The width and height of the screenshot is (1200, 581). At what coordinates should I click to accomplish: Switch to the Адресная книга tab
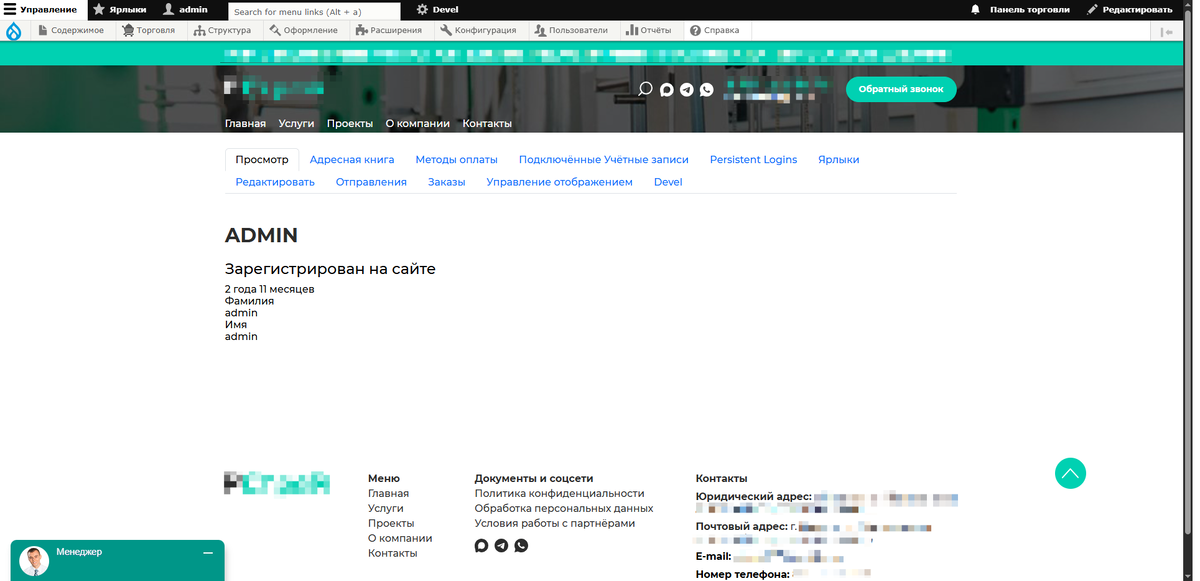[x=352, y=159]
